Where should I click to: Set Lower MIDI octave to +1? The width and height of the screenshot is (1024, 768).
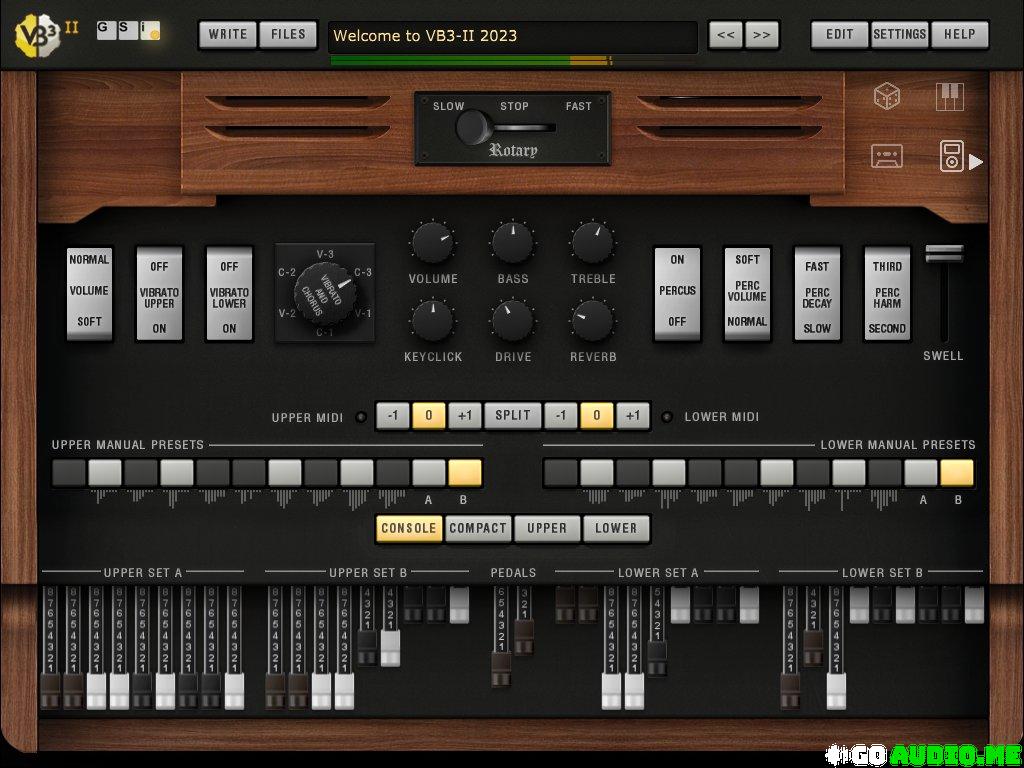coord(633,416)
